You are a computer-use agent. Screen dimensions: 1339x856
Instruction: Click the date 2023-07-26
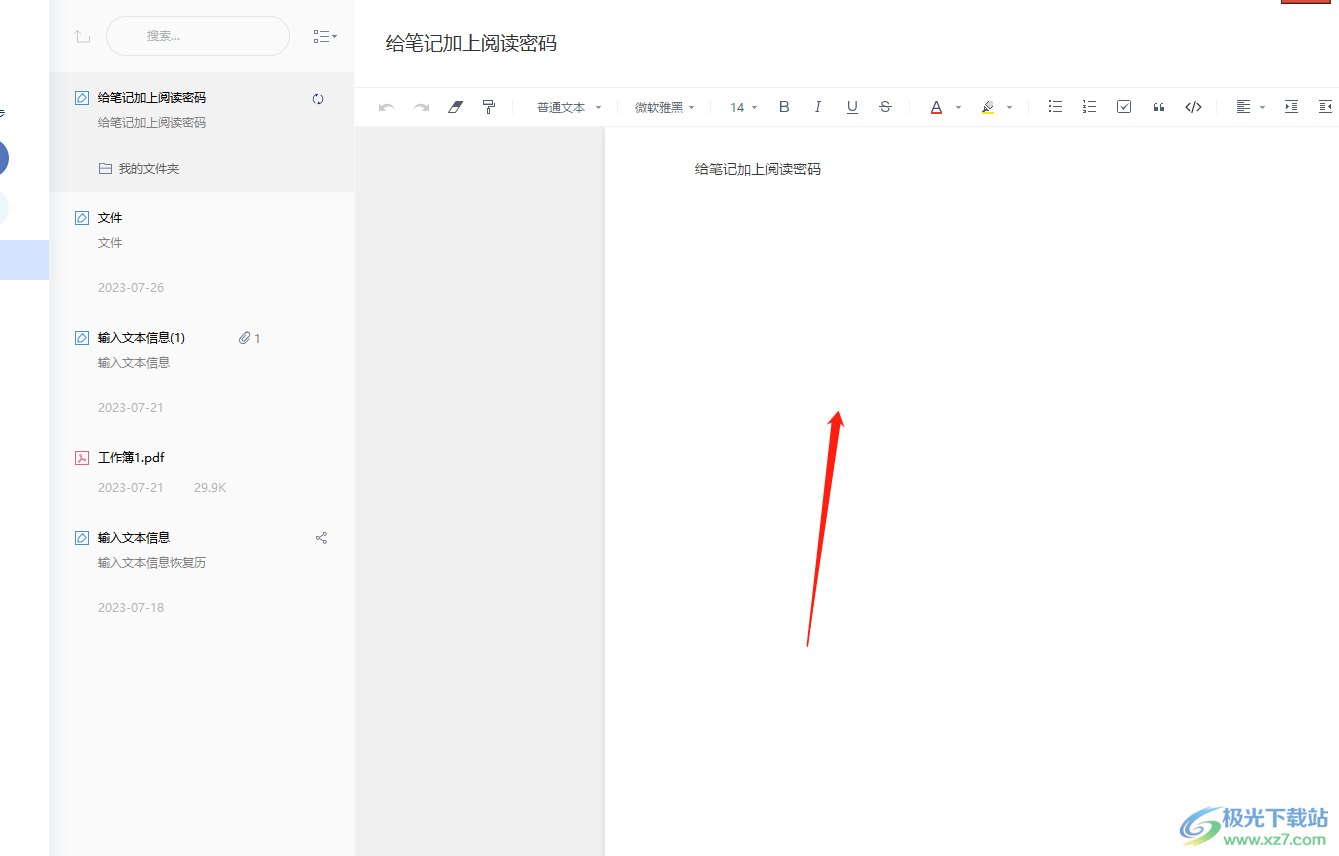pos(131,288)
